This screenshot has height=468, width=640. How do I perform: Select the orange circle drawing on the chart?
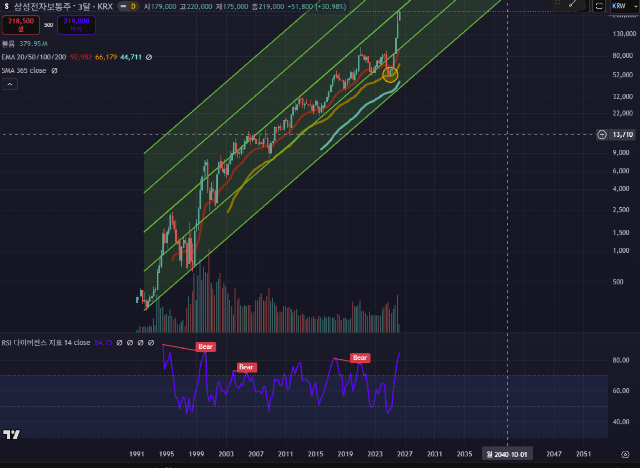click(390, 75)
